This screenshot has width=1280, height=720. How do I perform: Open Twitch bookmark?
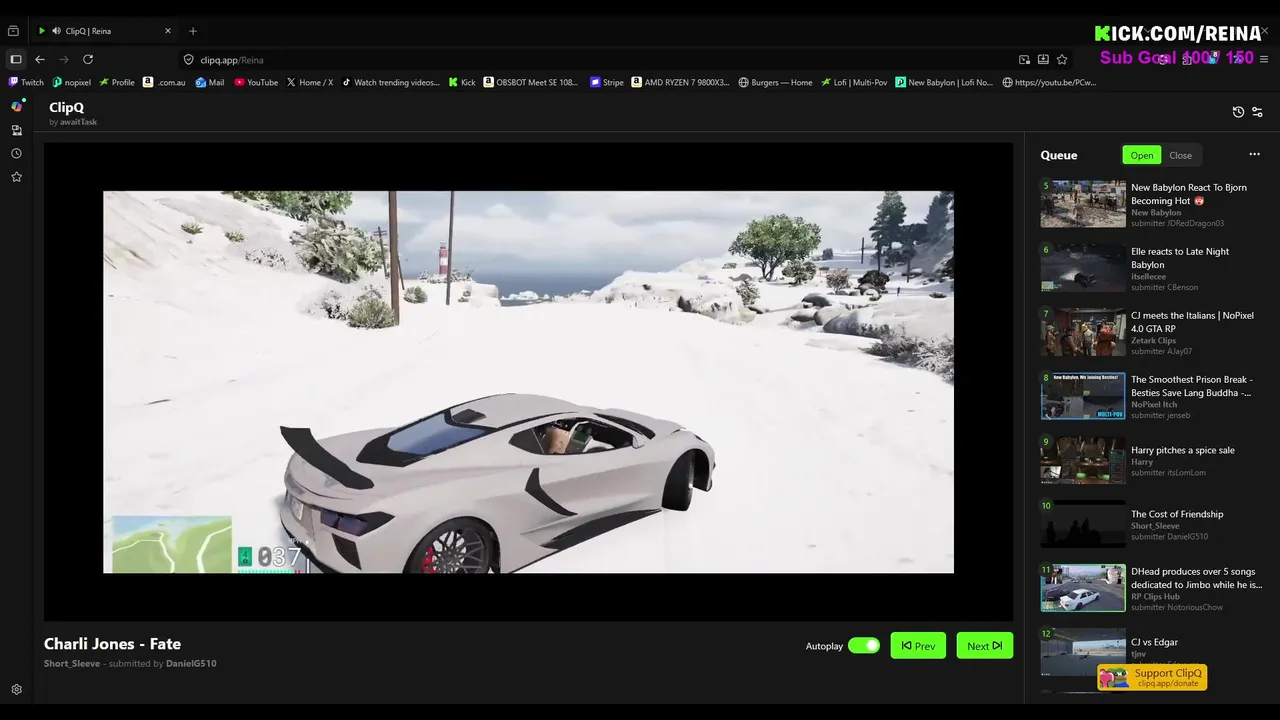[26, 82]
